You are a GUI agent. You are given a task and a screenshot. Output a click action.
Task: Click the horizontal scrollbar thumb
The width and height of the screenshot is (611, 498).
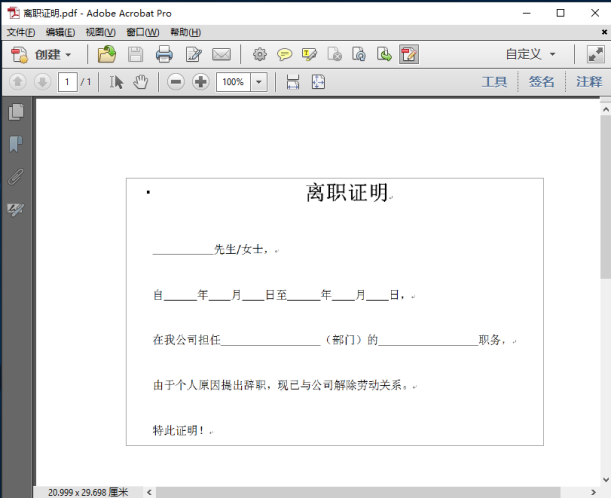click(x=358, y=493)
